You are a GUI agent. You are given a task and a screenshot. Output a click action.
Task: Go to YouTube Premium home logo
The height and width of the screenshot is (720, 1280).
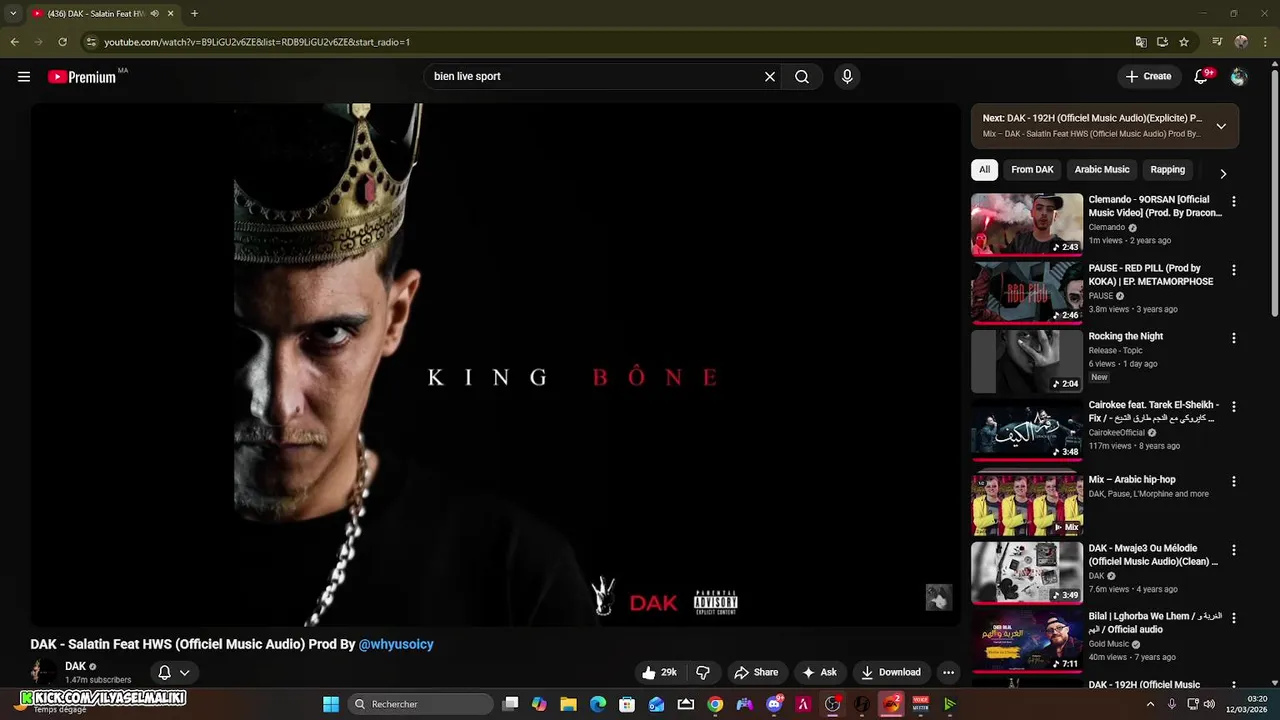82,77
